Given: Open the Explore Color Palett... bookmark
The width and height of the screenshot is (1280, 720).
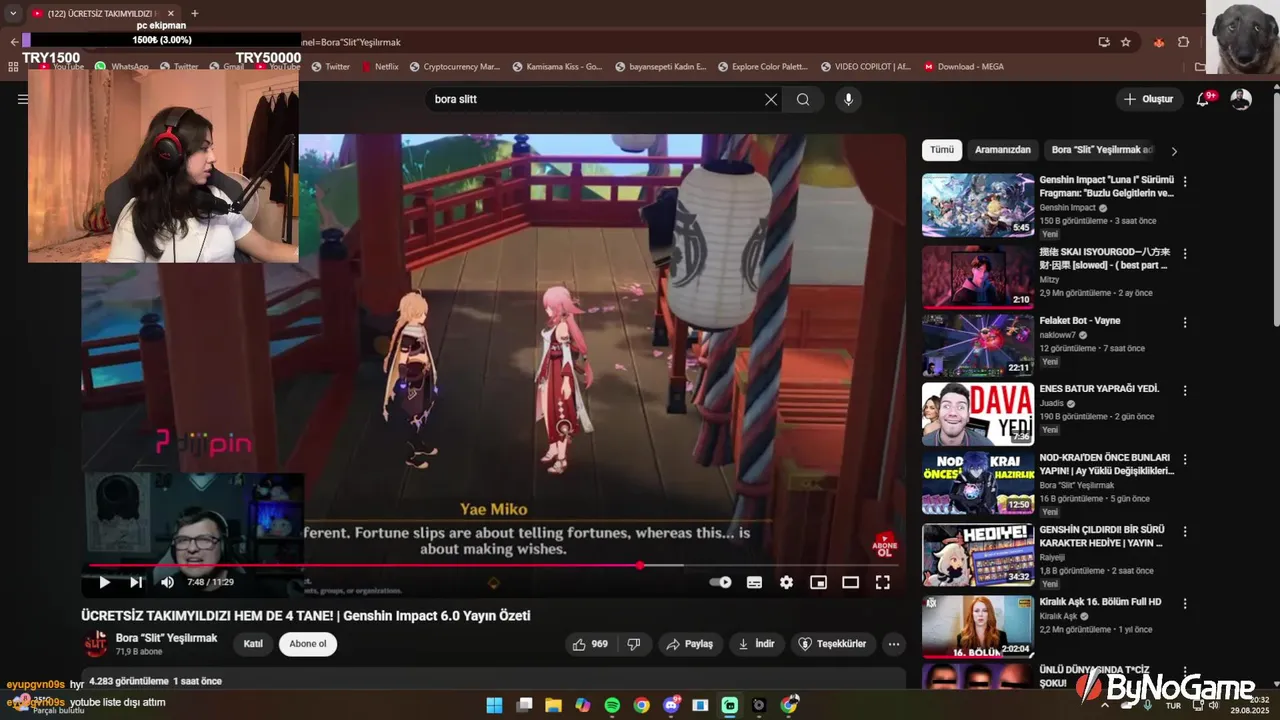Looking at the screenshot, I should click(761, 67).
